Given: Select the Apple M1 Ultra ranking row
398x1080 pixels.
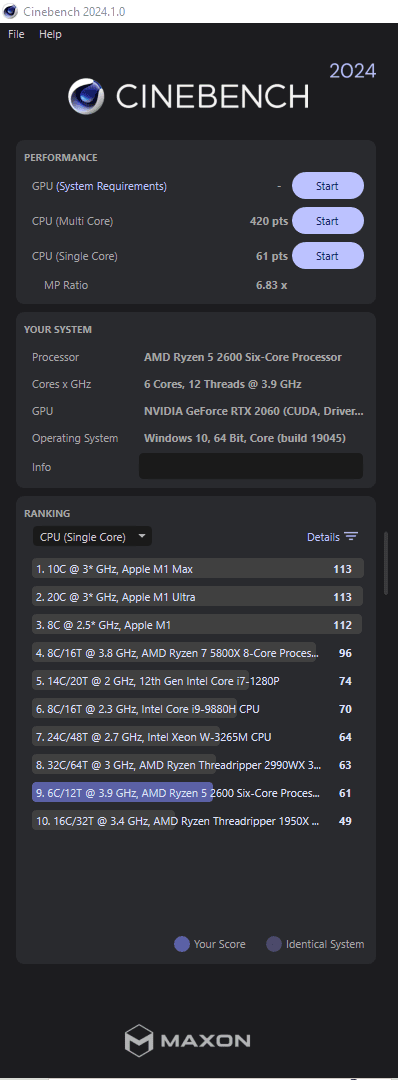Looking at the screenshot, I should coord(198,596).
